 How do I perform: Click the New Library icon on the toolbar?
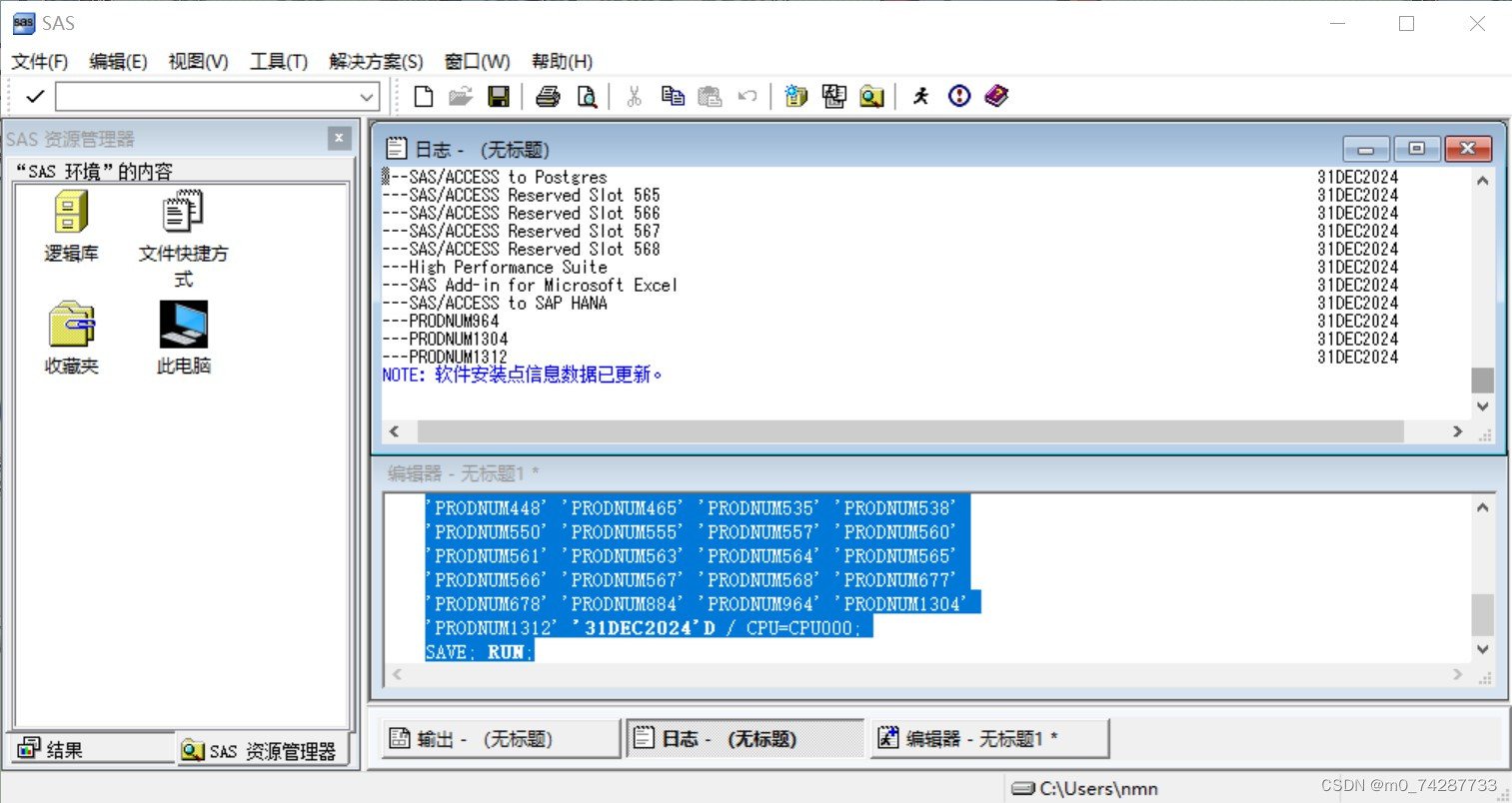pyautogui.click(x=793, y=96)
